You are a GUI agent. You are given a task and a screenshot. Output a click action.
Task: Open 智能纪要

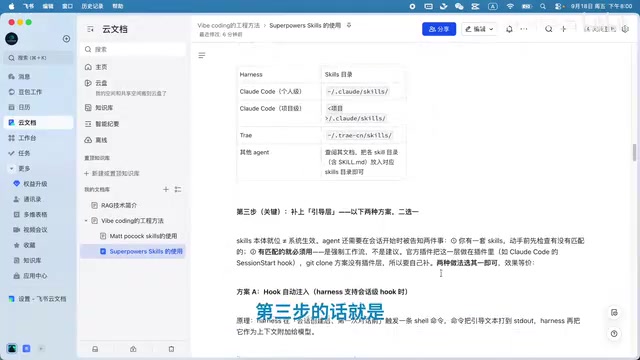point(102,124)
